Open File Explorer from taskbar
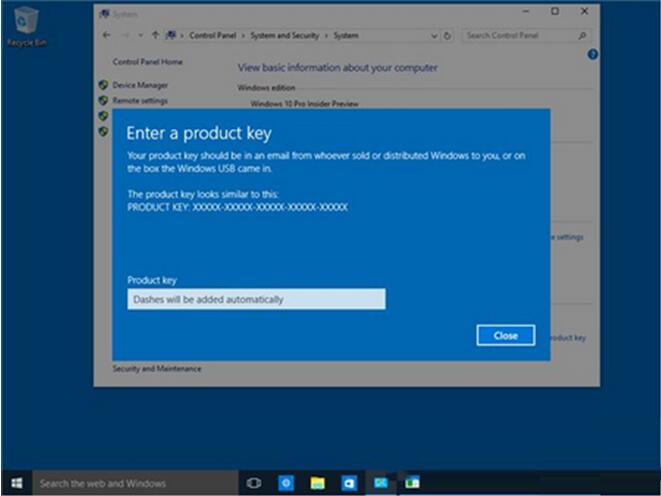The height and width of the screenshot is (496, 661). [317, 483]
